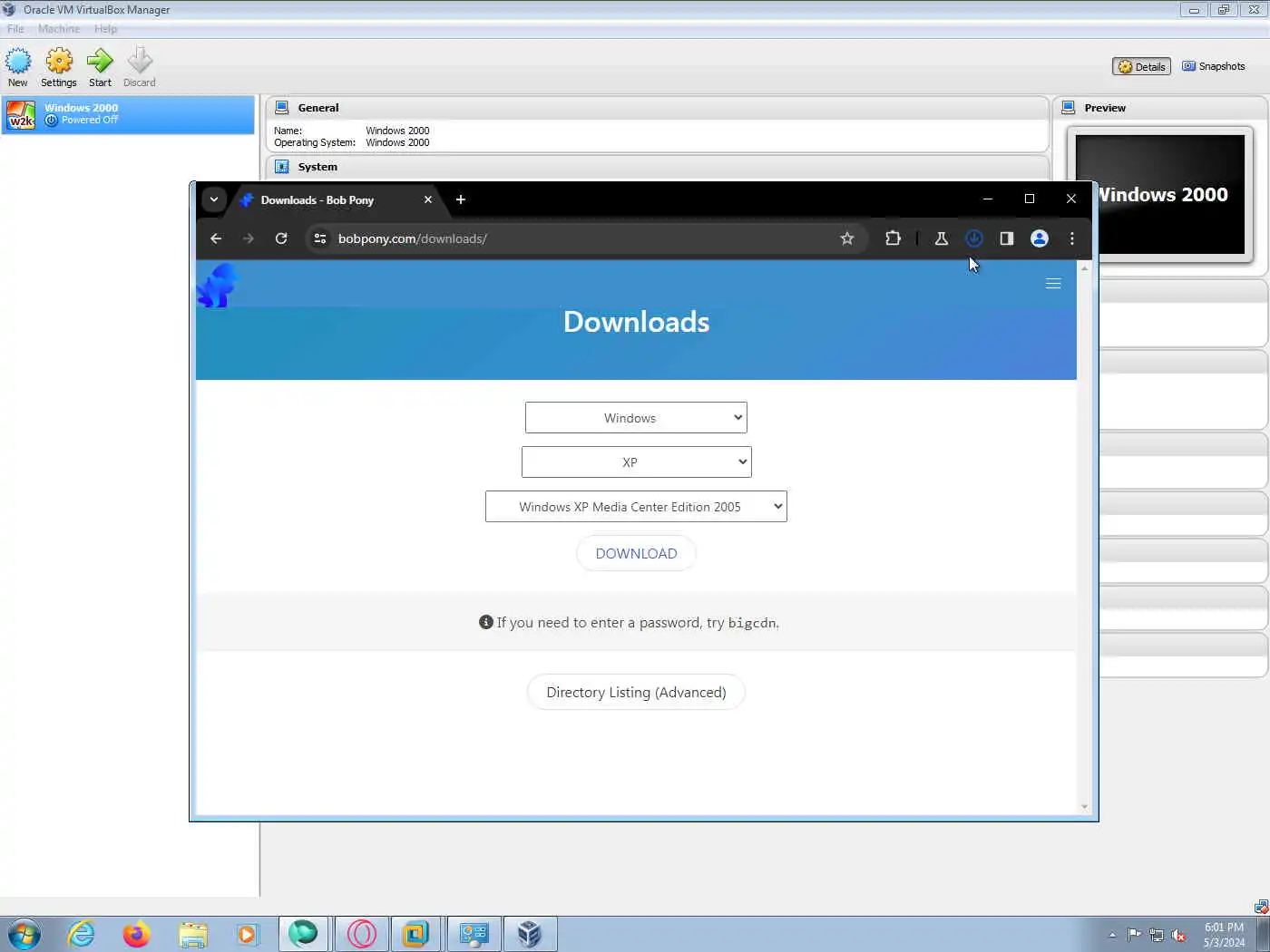Open the Windows Start orb
Screen dimensions: 1270x952
point(24,934)
